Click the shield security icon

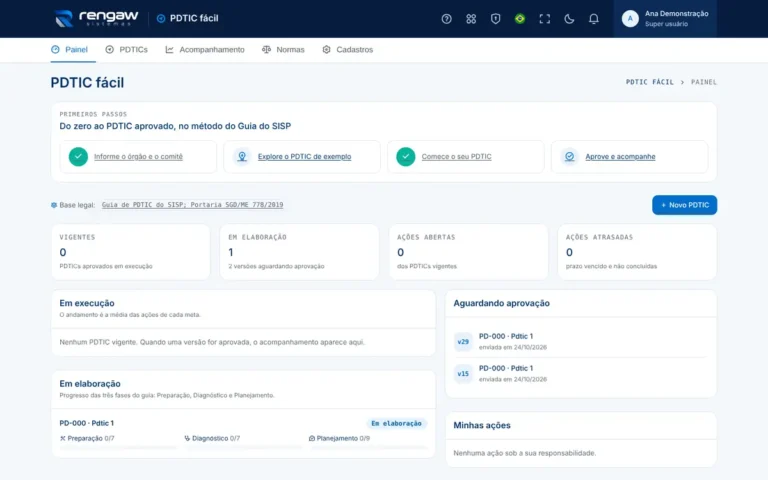[495, 19]
